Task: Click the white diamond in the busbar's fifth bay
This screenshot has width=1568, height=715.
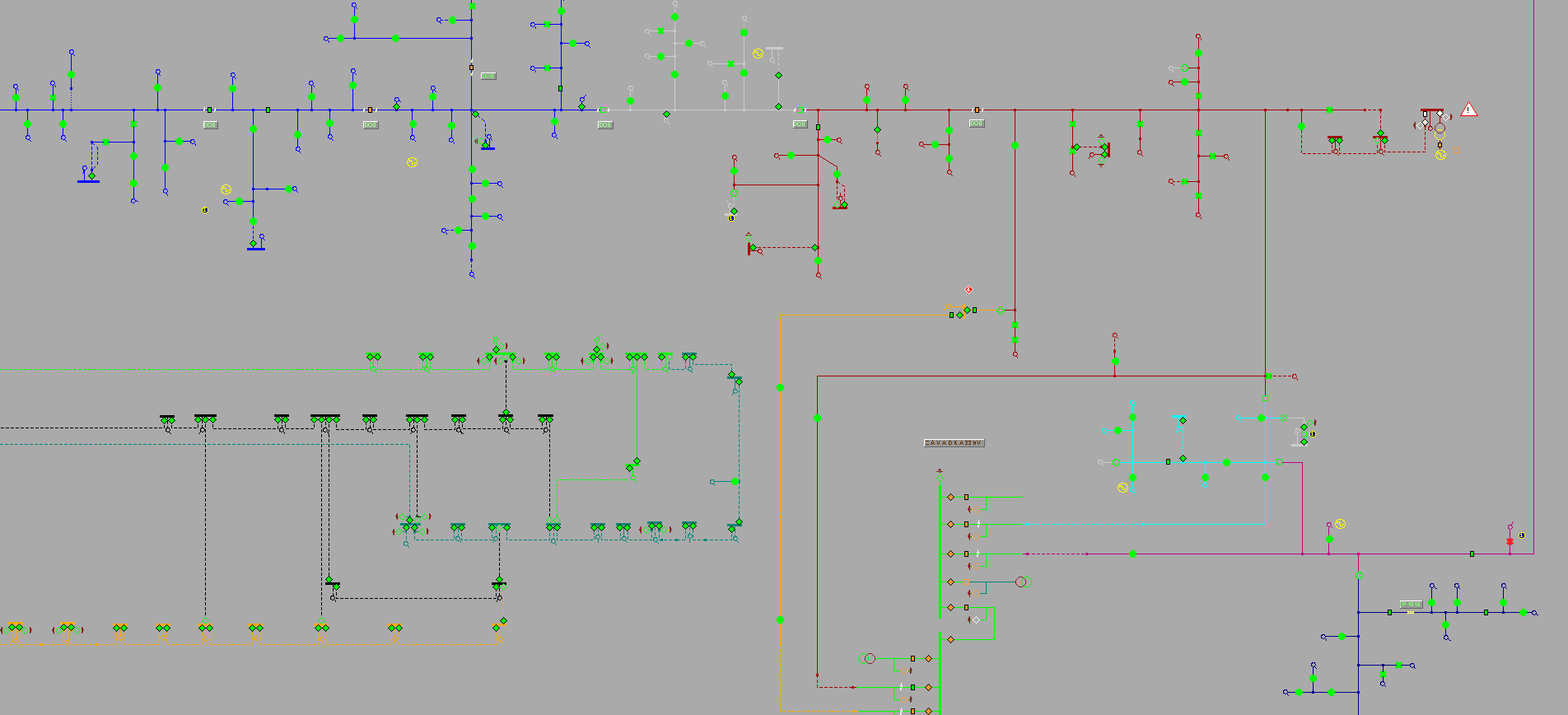Action: tap(977, 619)
